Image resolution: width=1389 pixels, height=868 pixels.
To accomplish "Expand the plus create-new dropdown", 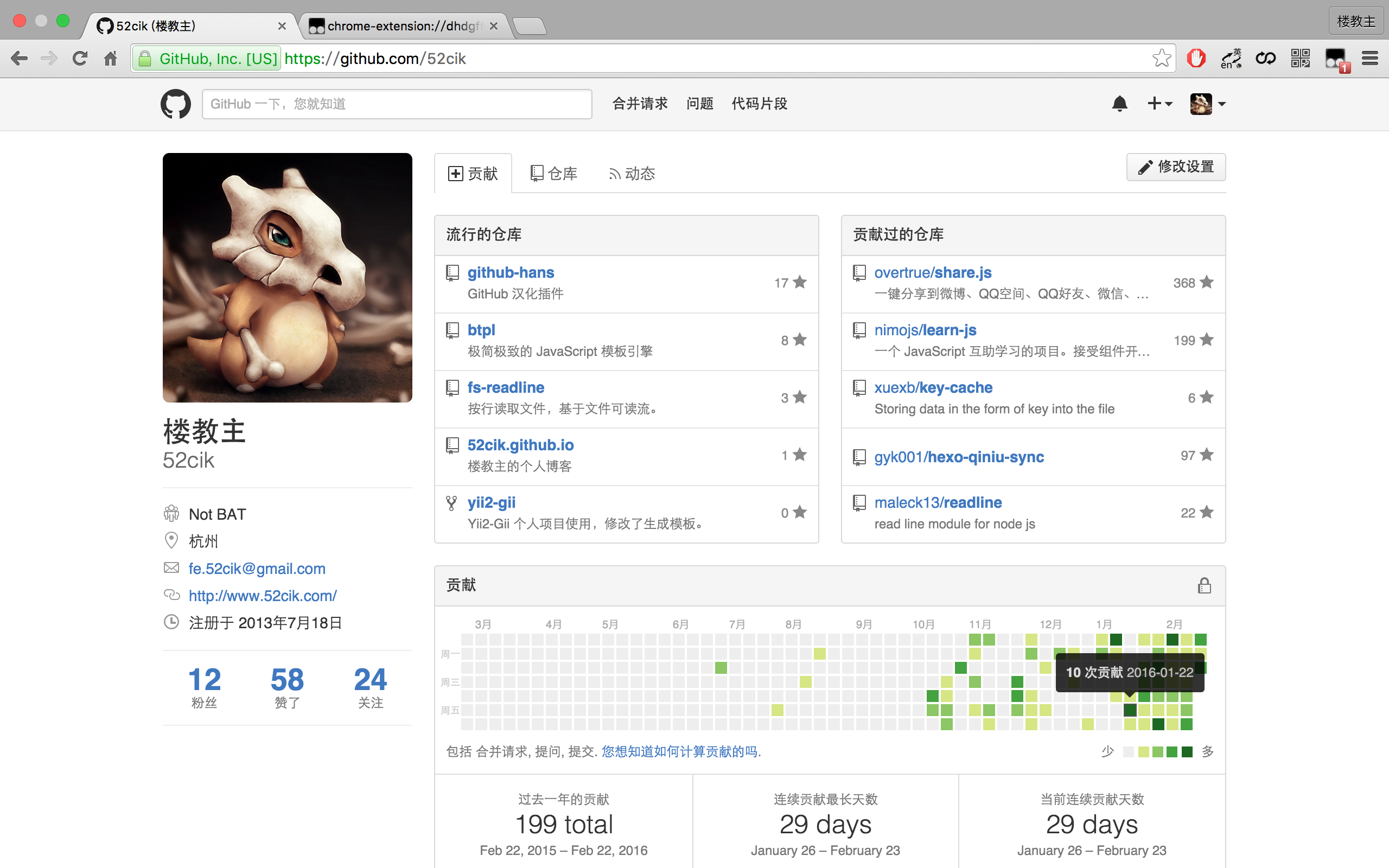I will click(x=1159, y=104).
